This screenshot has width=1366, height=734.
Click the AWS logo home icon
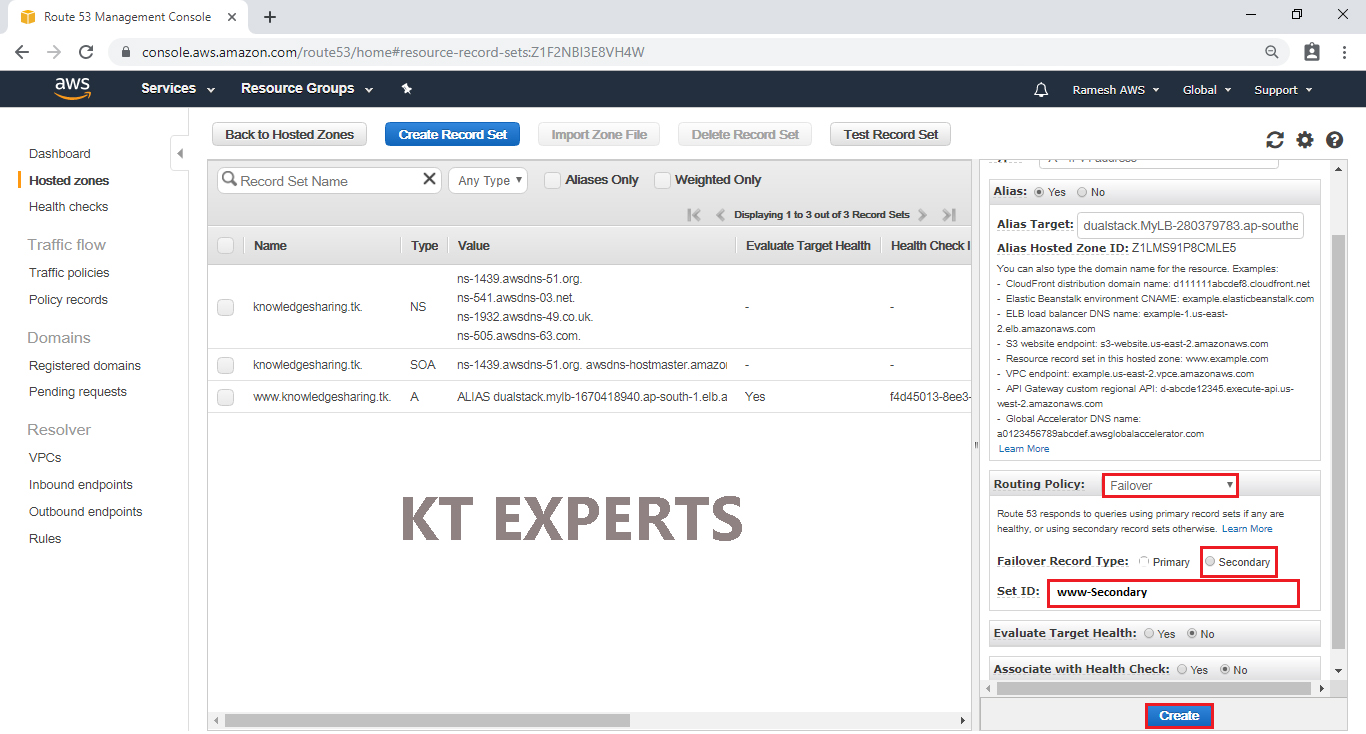click(x=72, y=89)
